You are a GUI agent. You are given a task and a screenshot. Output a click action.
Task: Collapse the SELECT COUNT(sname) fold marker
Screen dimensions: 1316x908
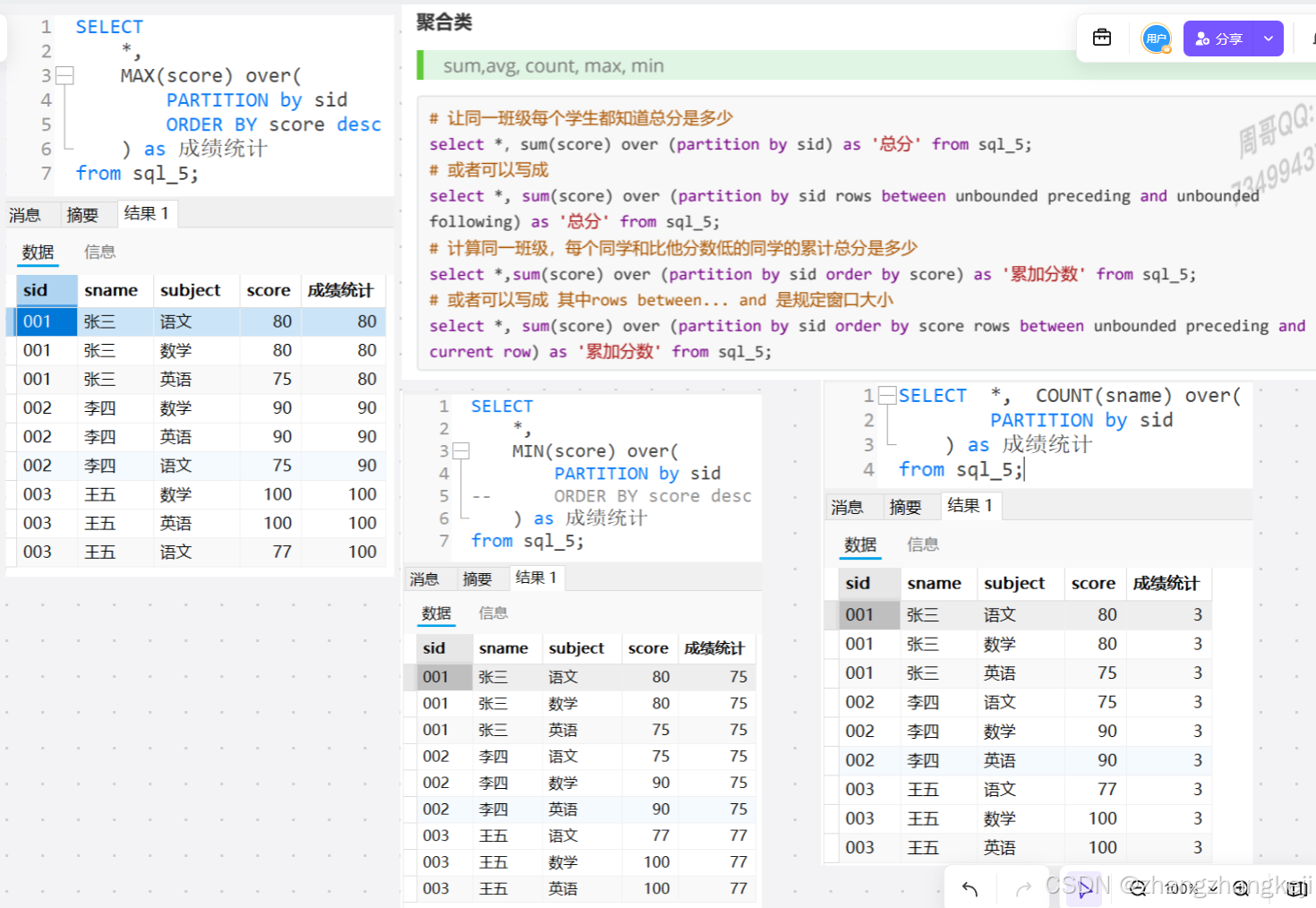[887, 395]
